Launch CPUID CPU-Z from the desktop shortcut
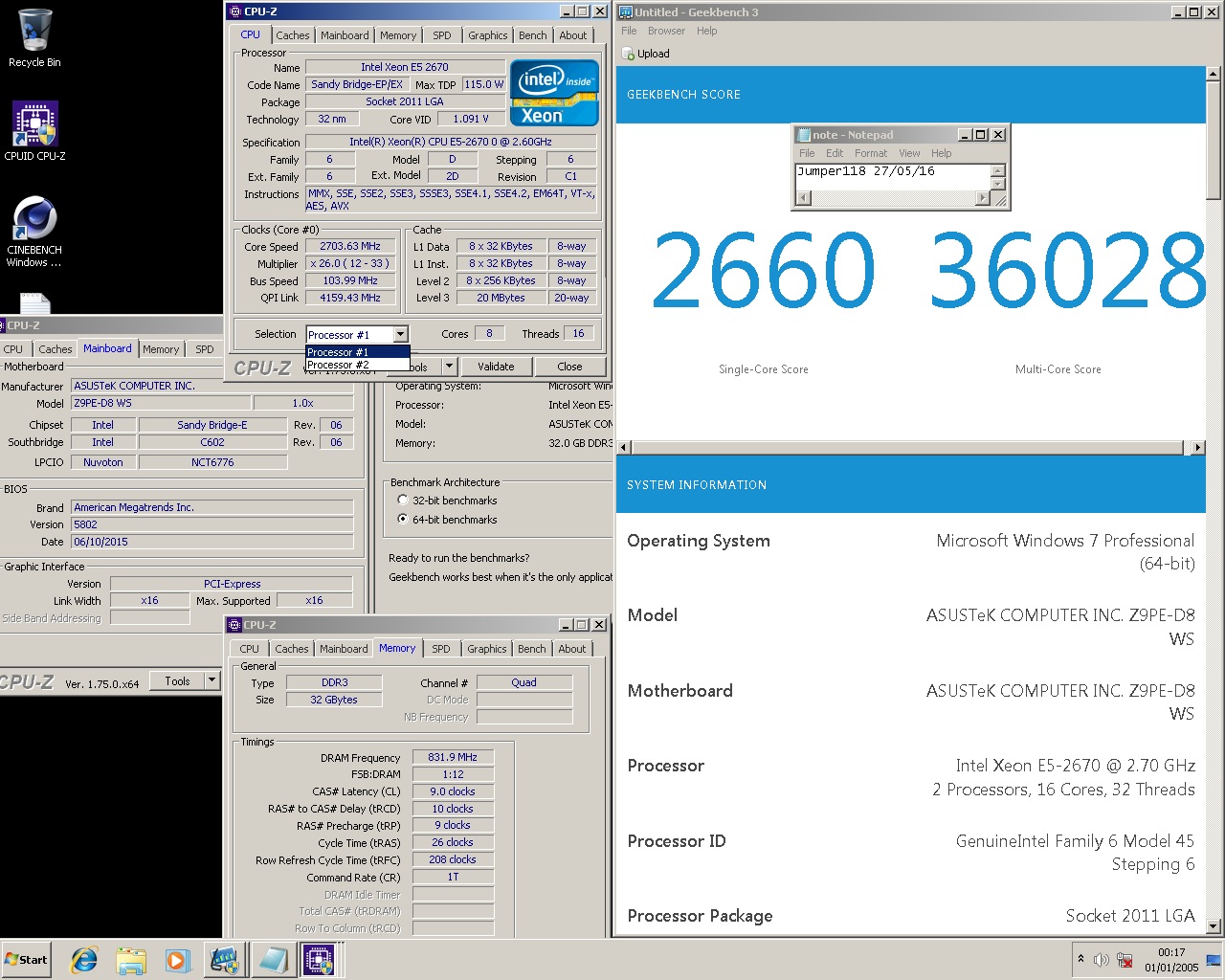 pyautogui.click(x=34, y=132)
